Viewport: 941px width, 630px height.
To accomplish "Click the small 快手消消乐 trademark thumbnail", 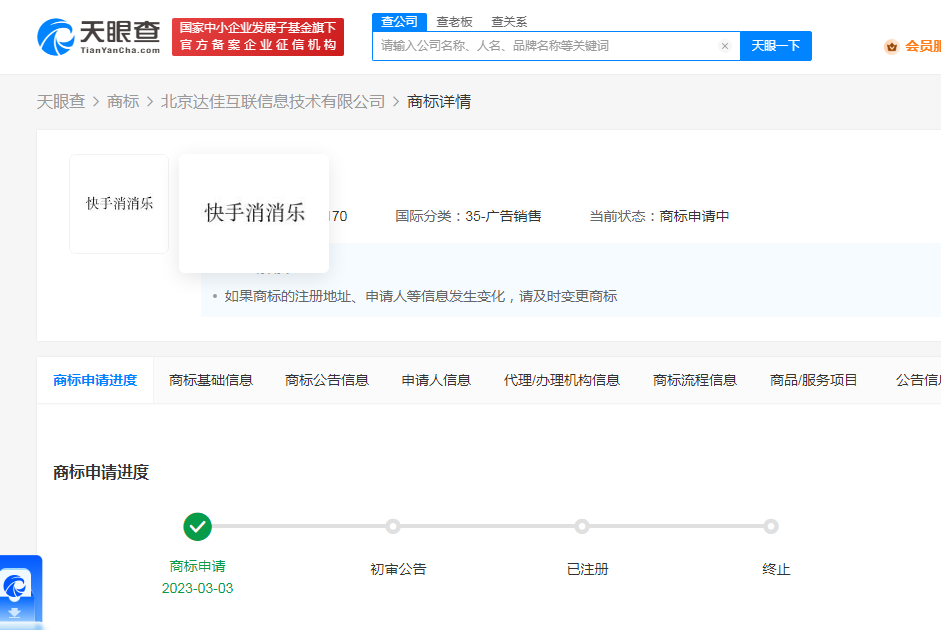I will 119,204.
